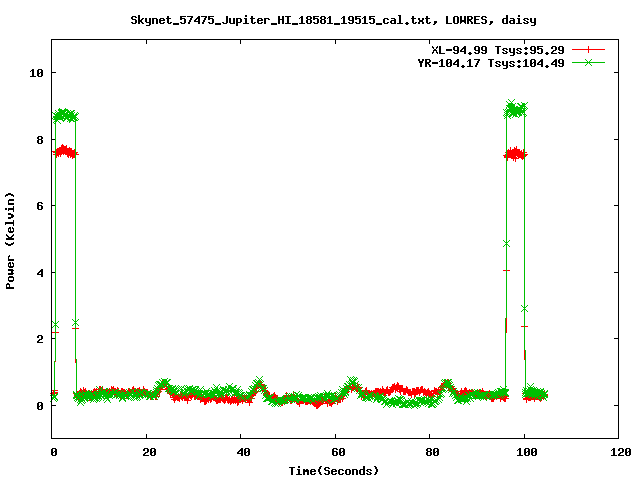Click the green YR calibration plateau near time zero
The height and width of the screenshot is (480, 640).
(x=65, y=116)
